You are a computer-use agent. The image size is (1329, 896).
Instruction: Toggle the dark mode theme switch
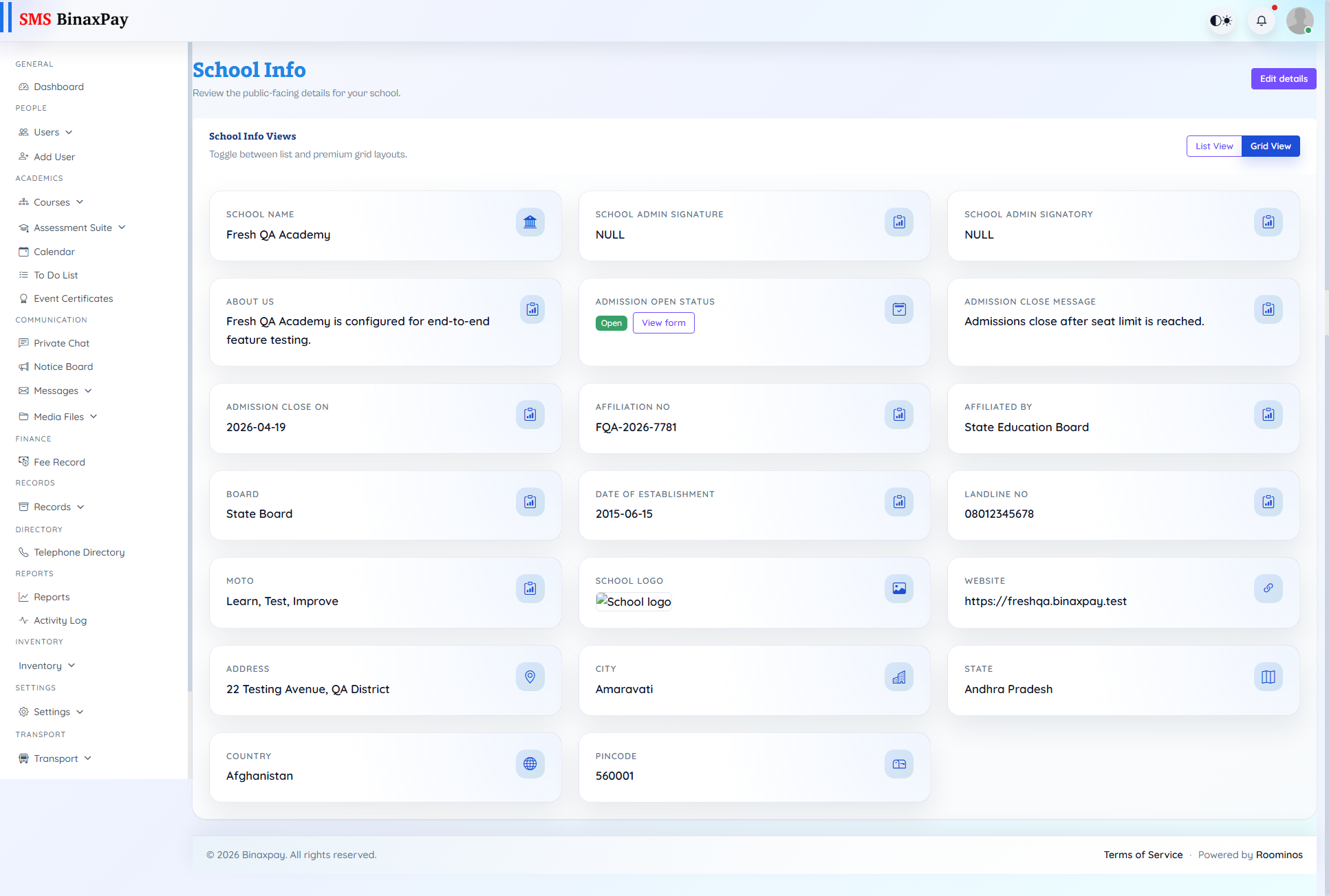(1221, 20)
